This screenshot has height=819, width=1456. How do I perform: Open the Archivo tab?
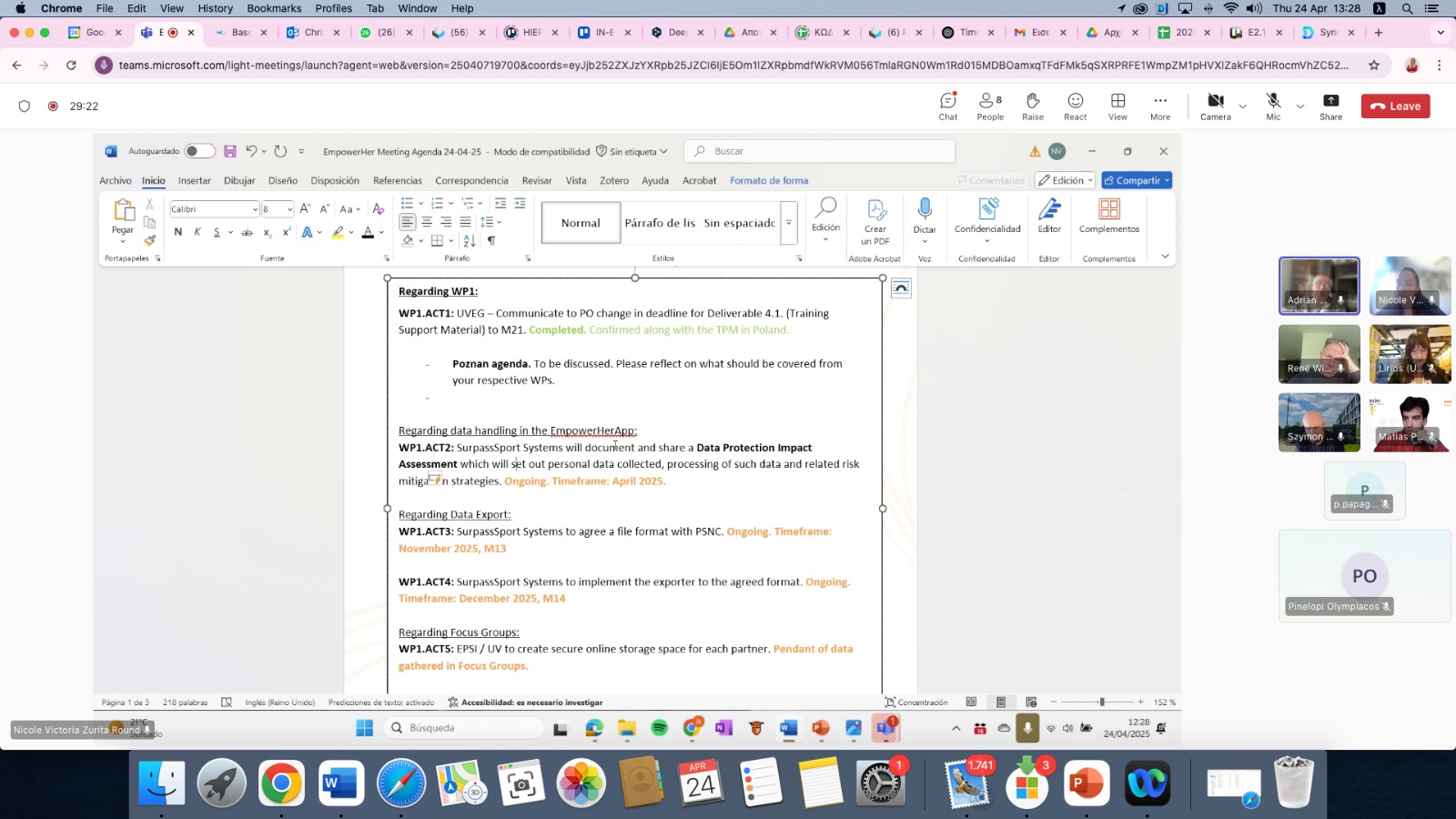point(116,180)
